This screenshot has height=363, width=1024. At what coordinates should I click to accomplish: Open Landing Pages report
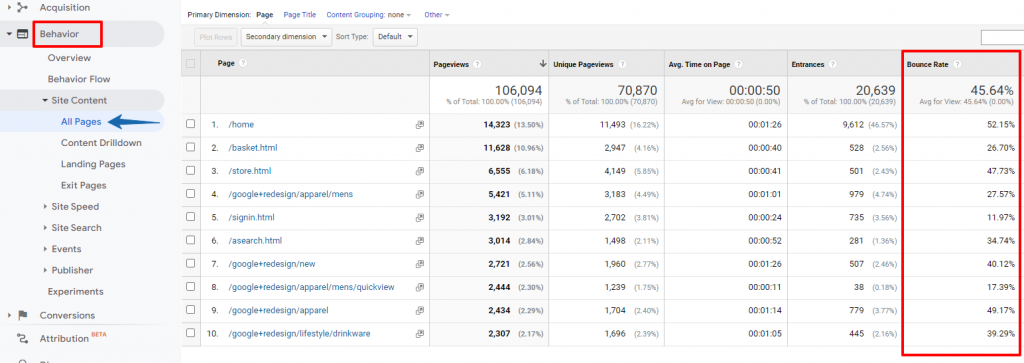(93, 164)
